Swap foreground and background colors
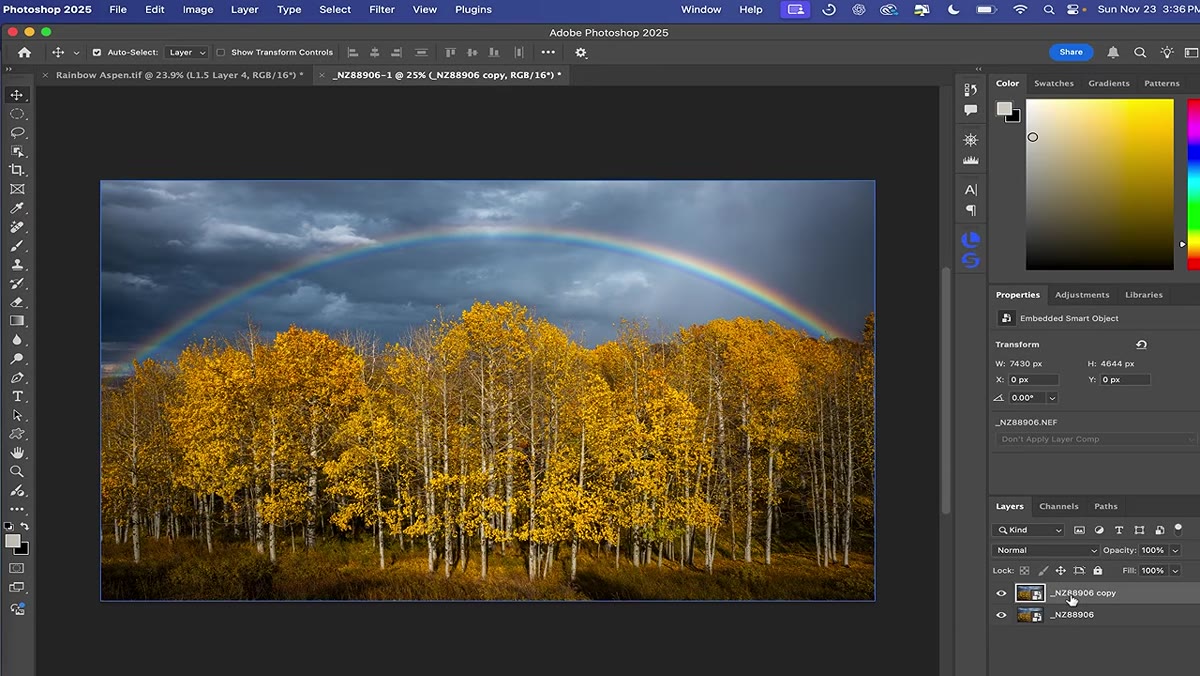This screenshot has height=676, width=1200. click(25, 526)
